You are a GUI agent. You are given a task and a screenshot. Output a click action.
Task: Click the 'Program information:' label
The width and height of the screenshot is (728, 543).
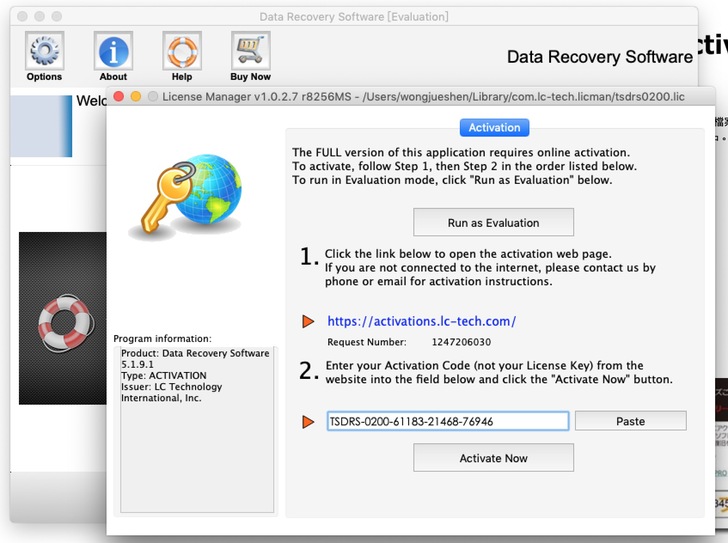pos(162,338)
